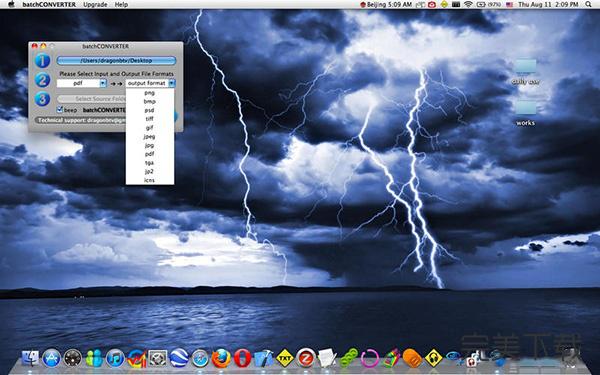
Task: Launch Firefox from the dock
Action: [221, 359]
